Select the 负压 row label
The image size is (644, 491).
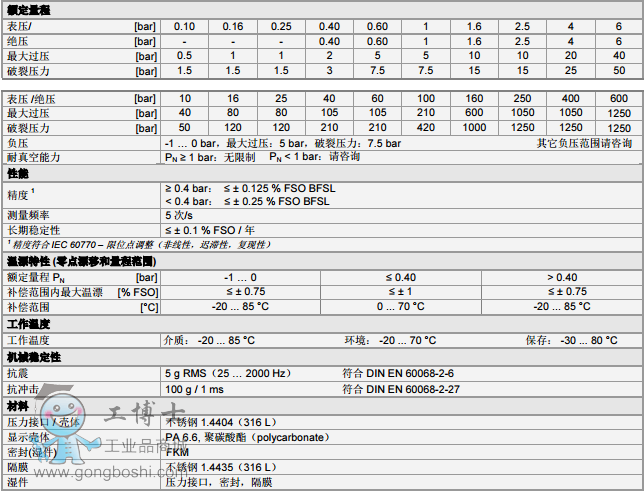(x=16, y=143)
